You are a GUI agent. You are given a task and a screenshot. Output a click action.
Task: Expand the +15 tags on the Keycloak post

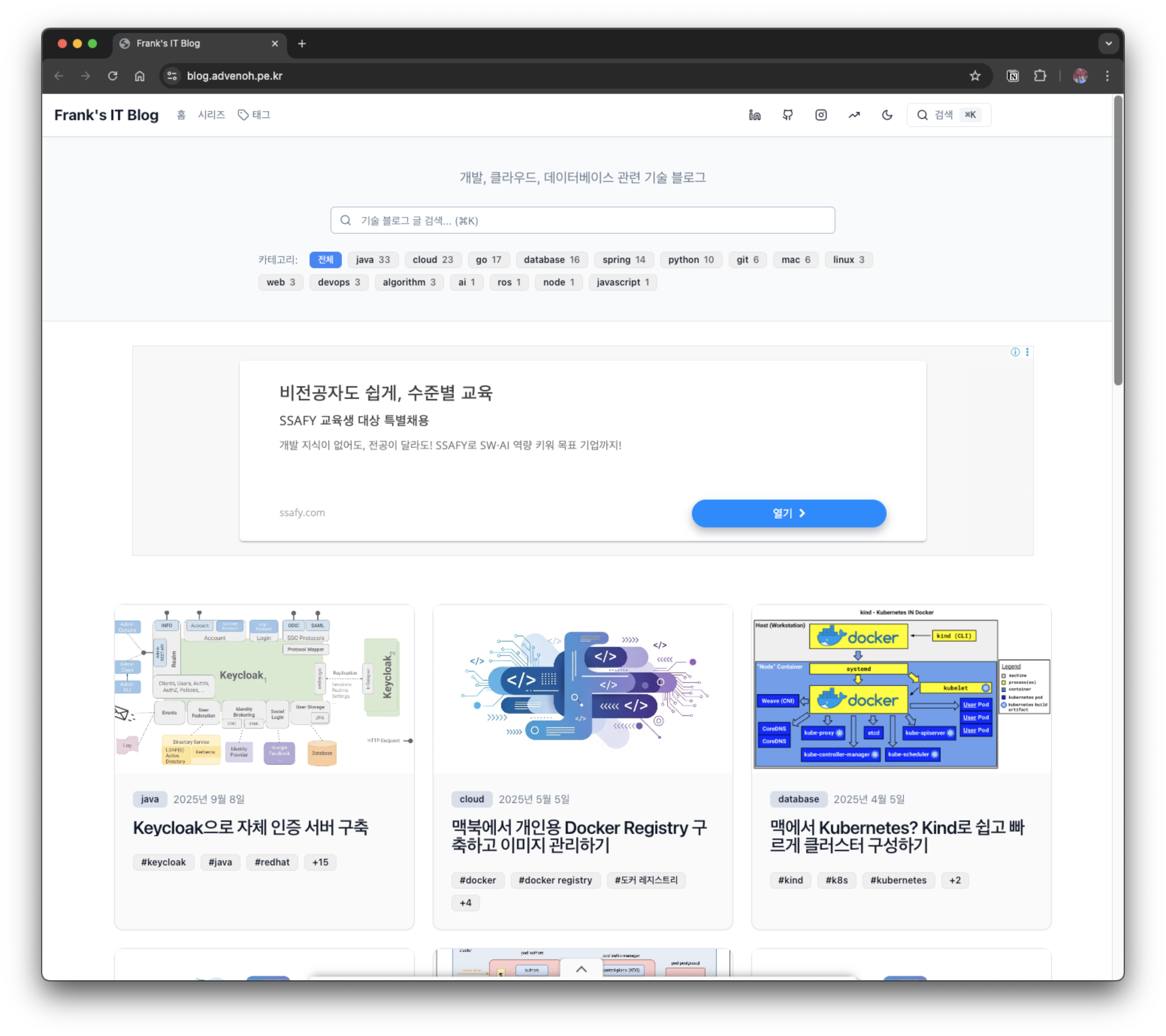point(320,862)
